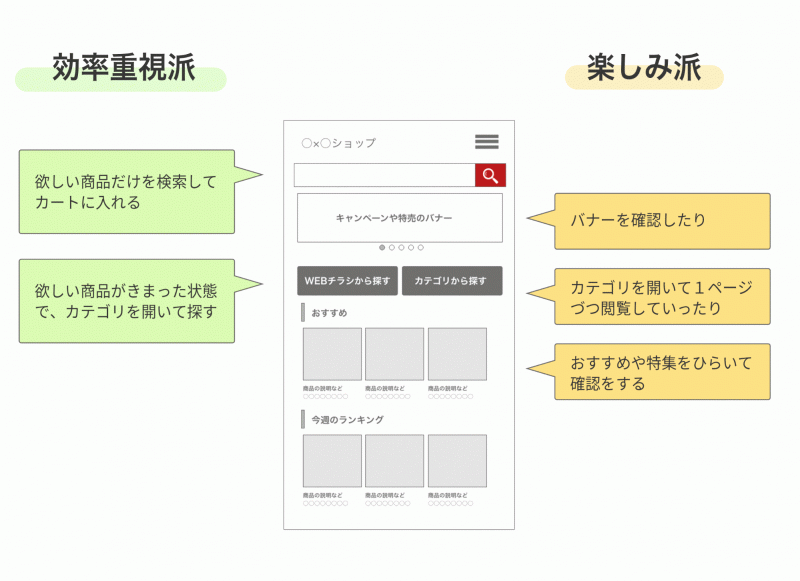Image resolution: width=800 pixels, height=581 pixels.
Task: Open the first 今週のランキング product thumbnail
Action: [332, 461]
